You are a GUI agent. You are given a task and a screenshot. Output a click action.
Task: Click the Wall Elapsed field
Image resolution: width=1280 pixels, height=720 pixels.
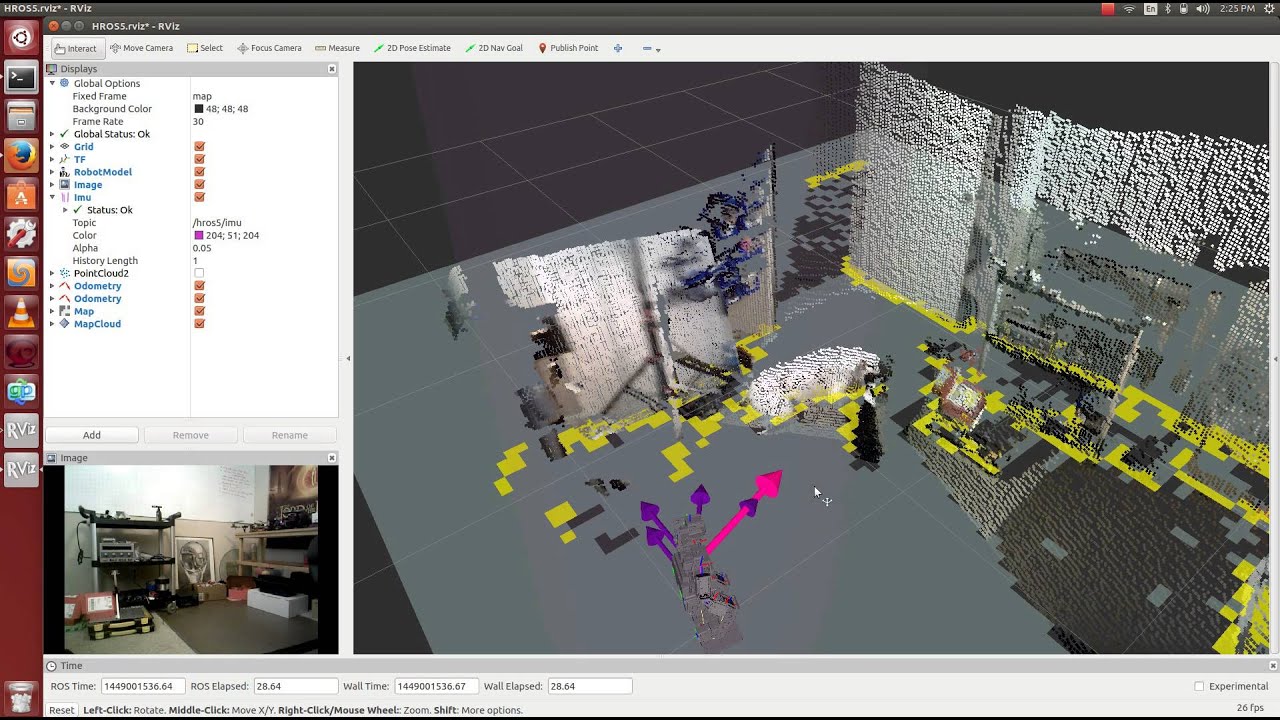(x=590, y=686)
